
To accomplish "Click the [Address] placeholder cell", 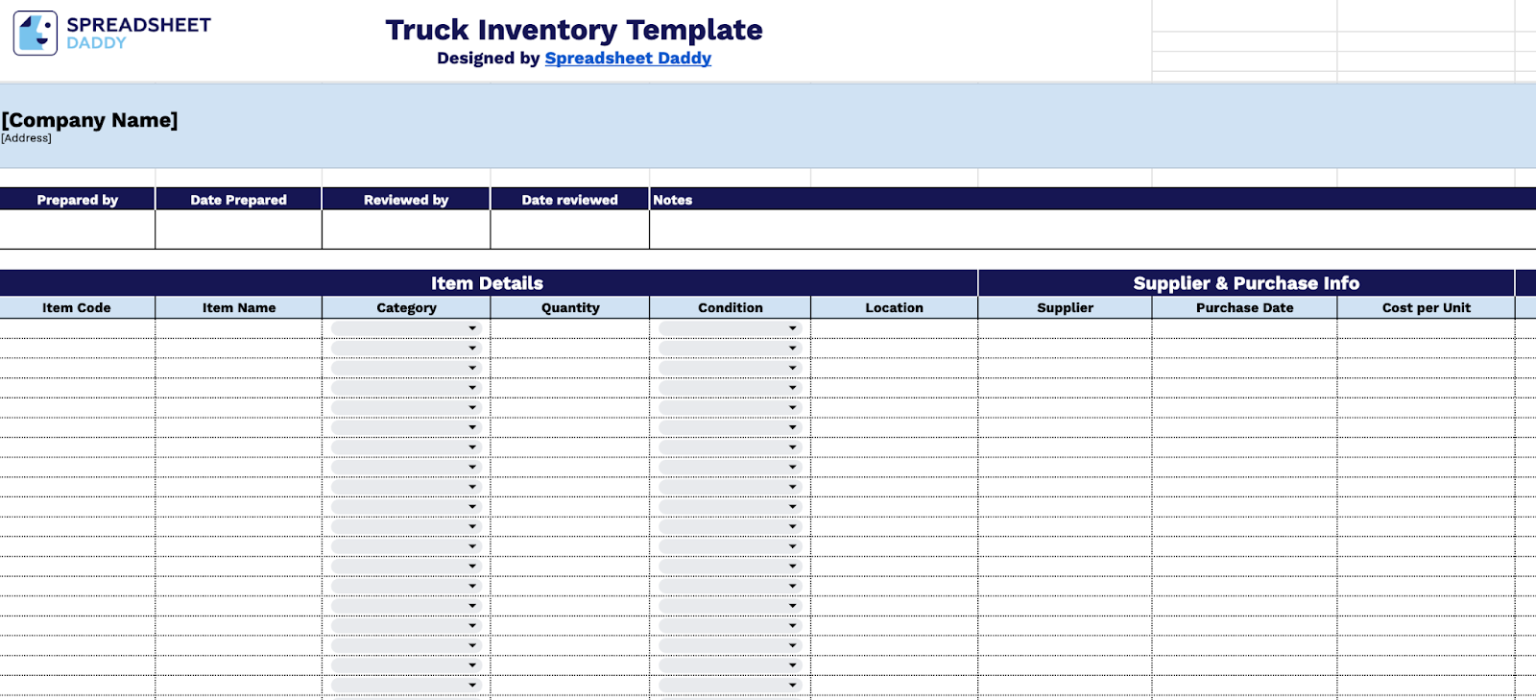I will (23, 138).
